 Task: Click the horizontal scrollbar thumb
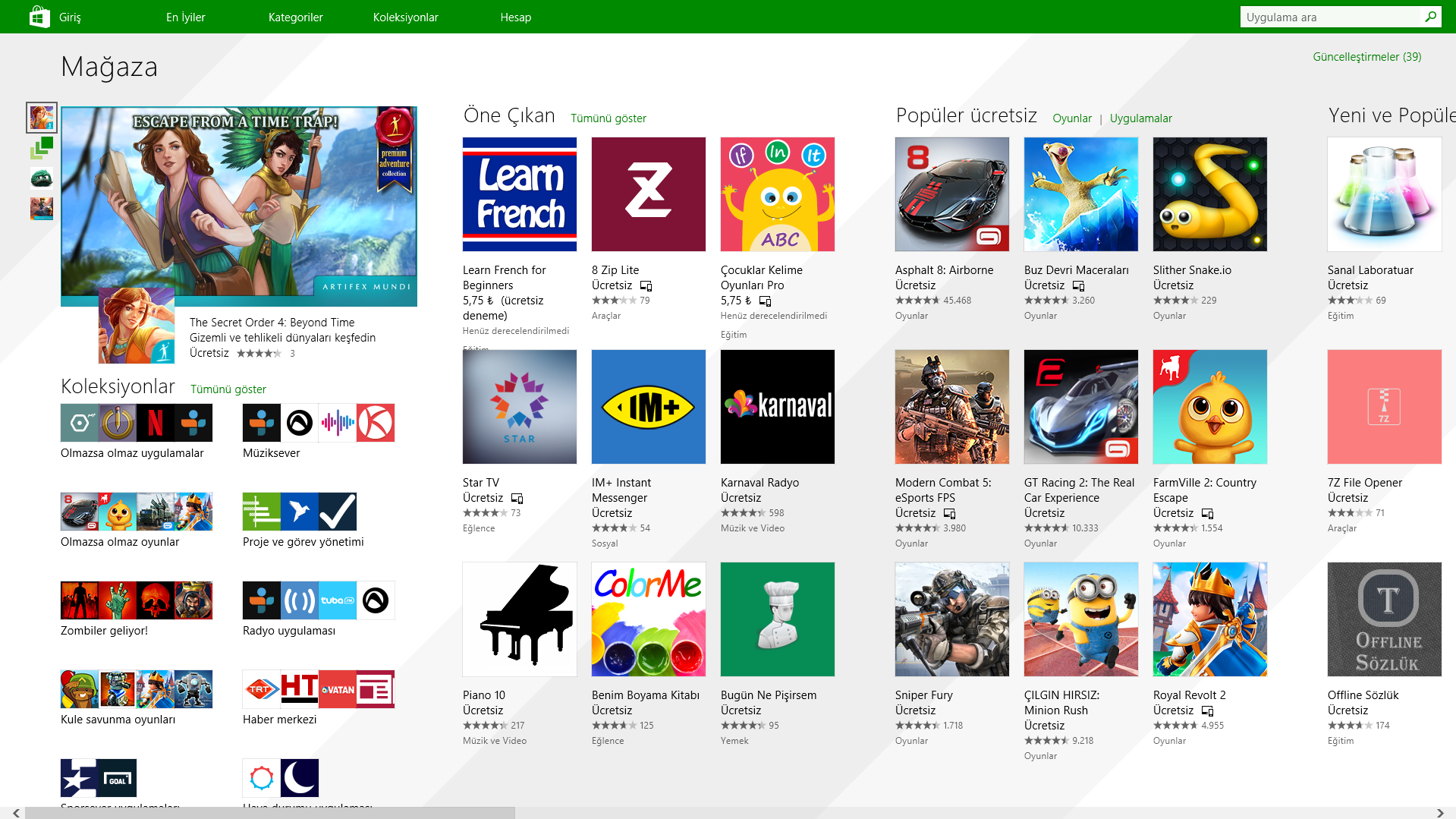(x=269, y=813)
